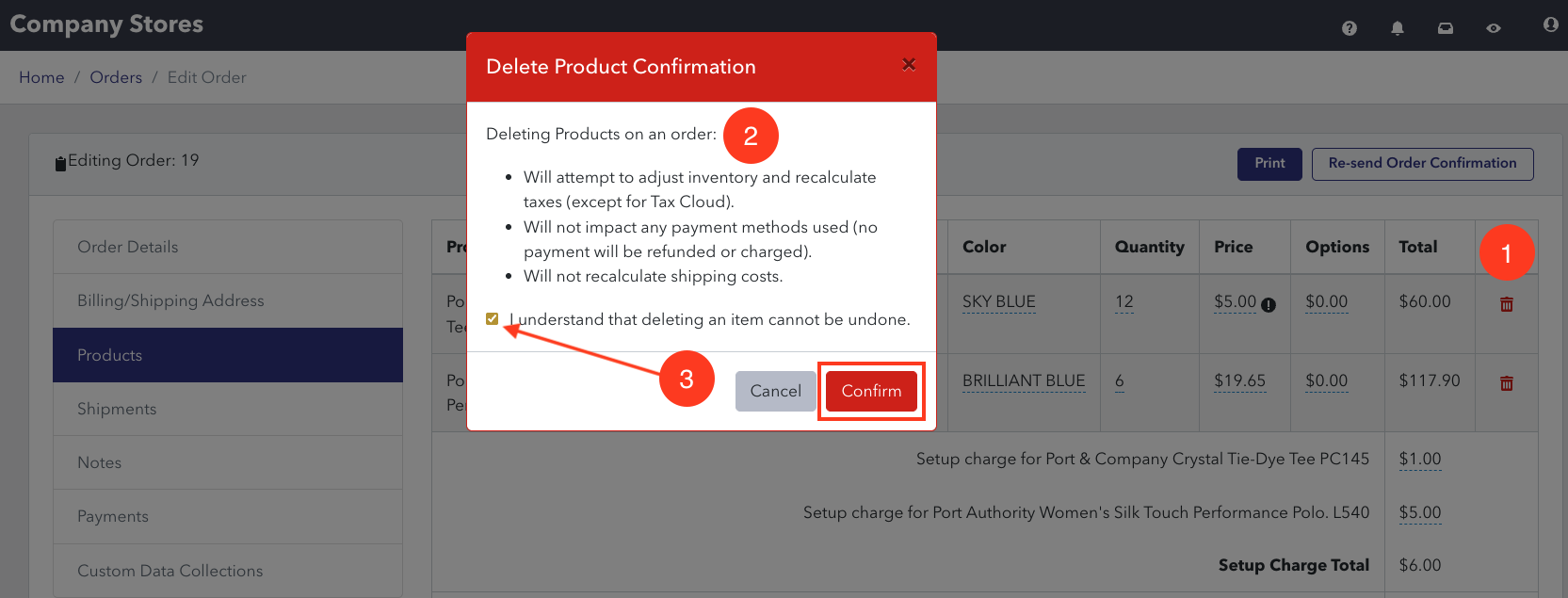Click the Print button
1568x598 pixels.
1269,164
